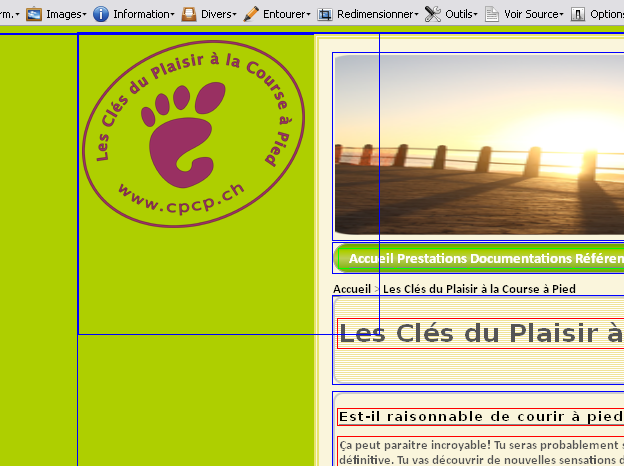This screenshot has width=624, height=466.
Task: Expand the Information dropdown arrow
Action: click(172, 15)
